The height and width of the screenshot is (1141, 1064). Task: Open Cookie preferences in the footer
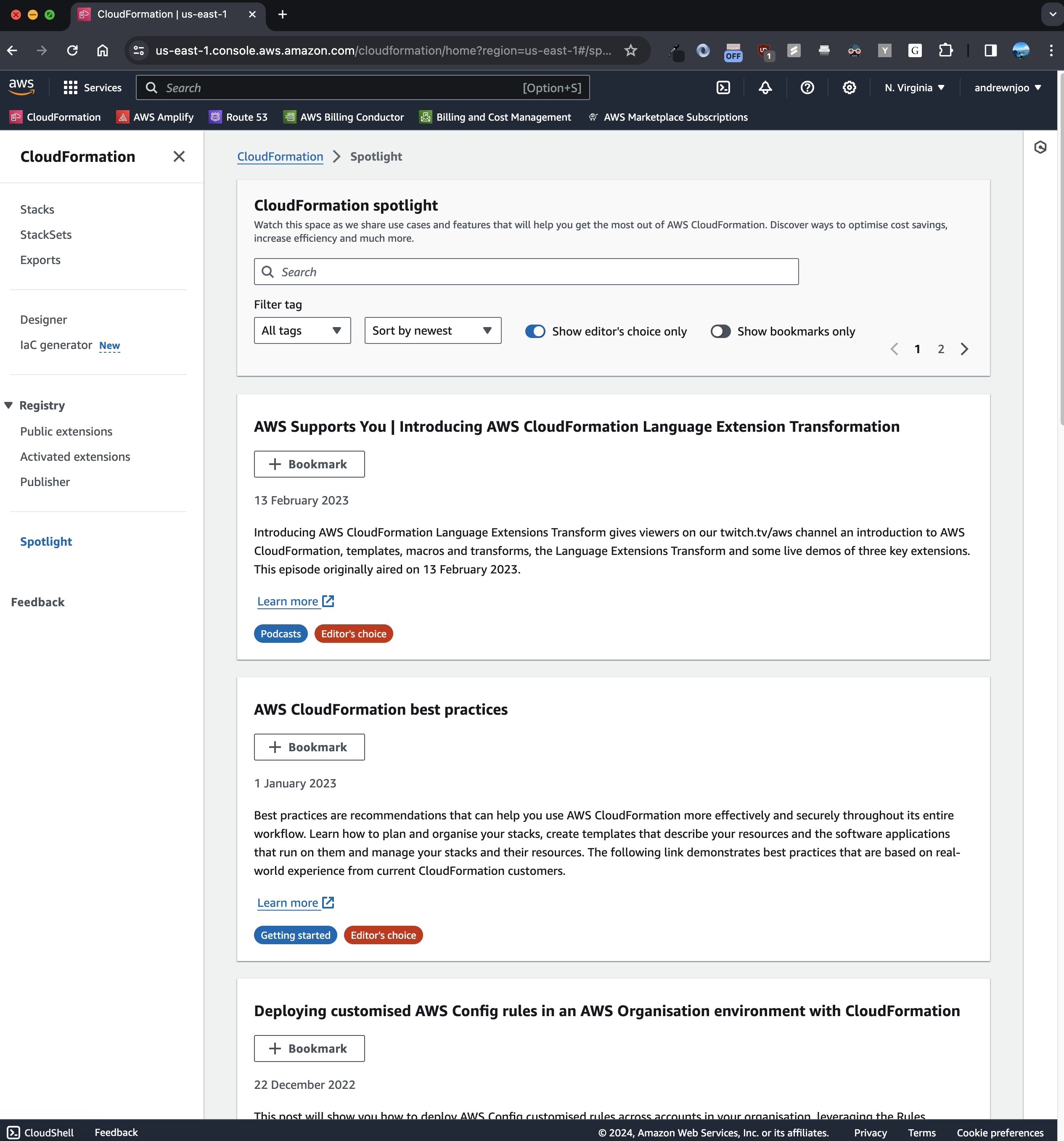click(1000, 1133)
